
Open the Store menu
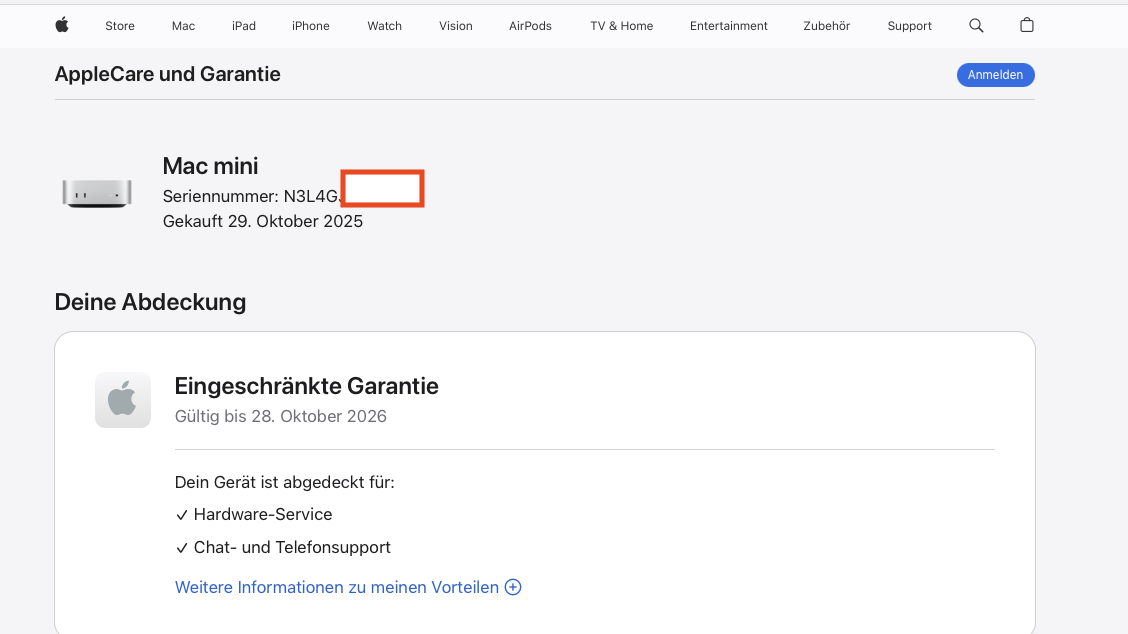(120, 26)
